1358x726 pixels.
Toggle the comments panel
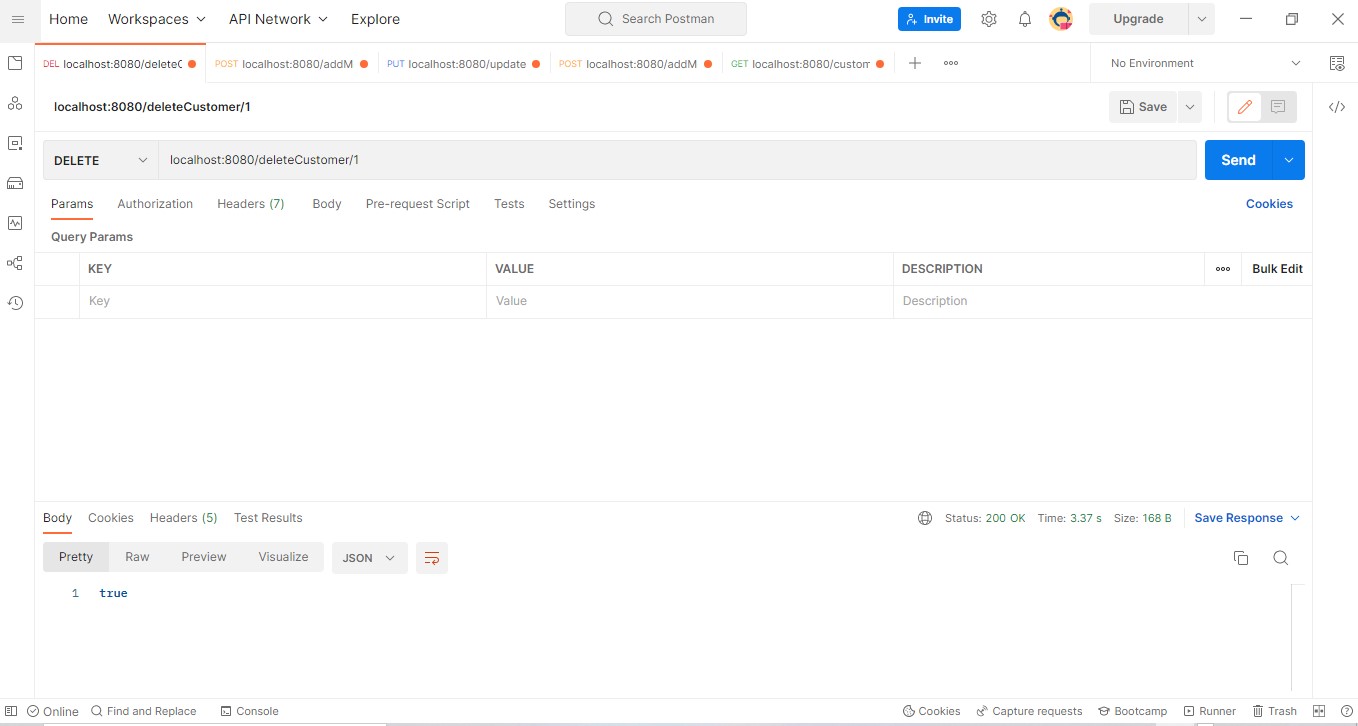[1277, 107]
